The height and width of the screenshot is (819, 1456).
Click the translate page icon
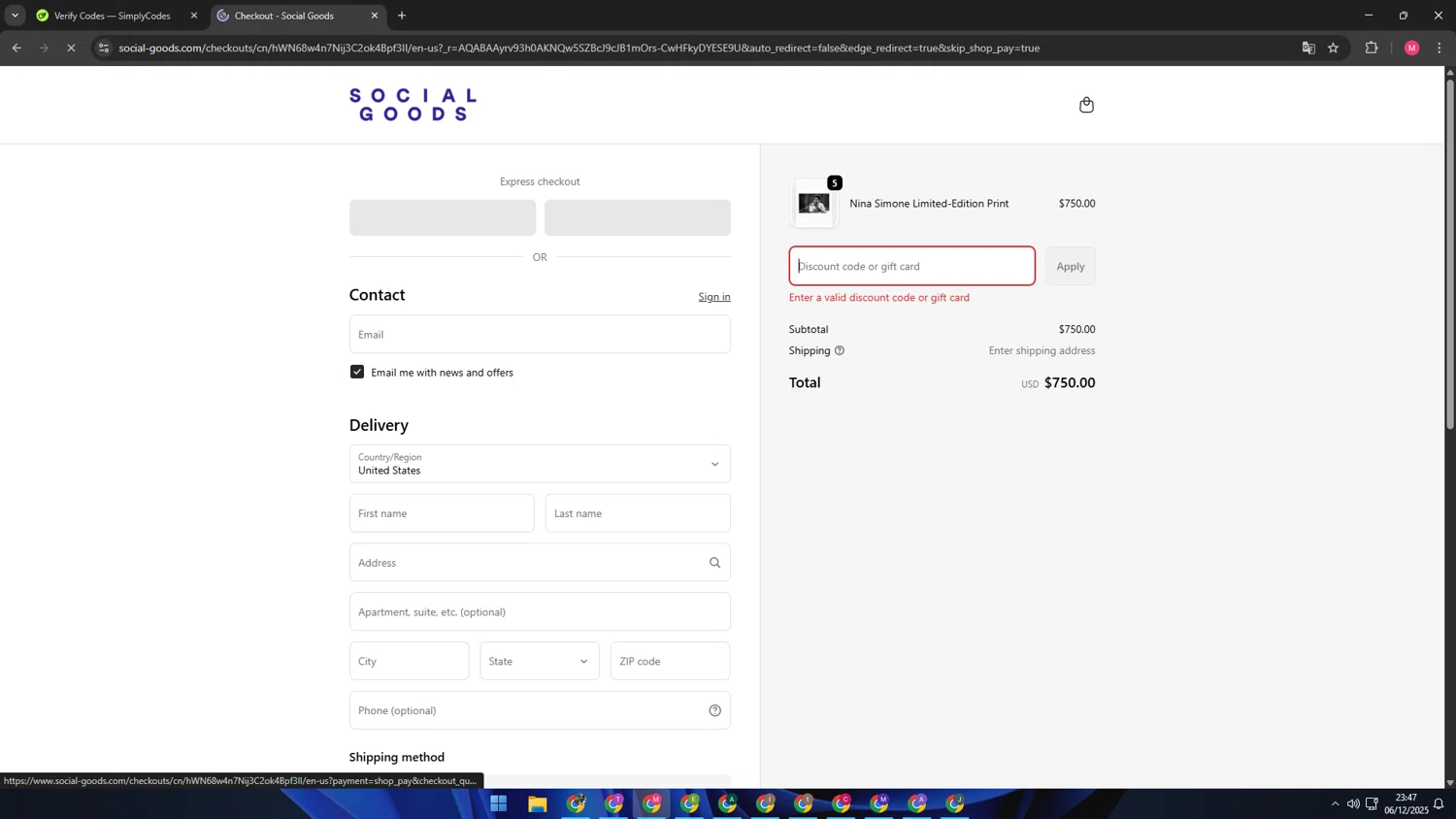pyautogui.click(x=1307, y=48)
